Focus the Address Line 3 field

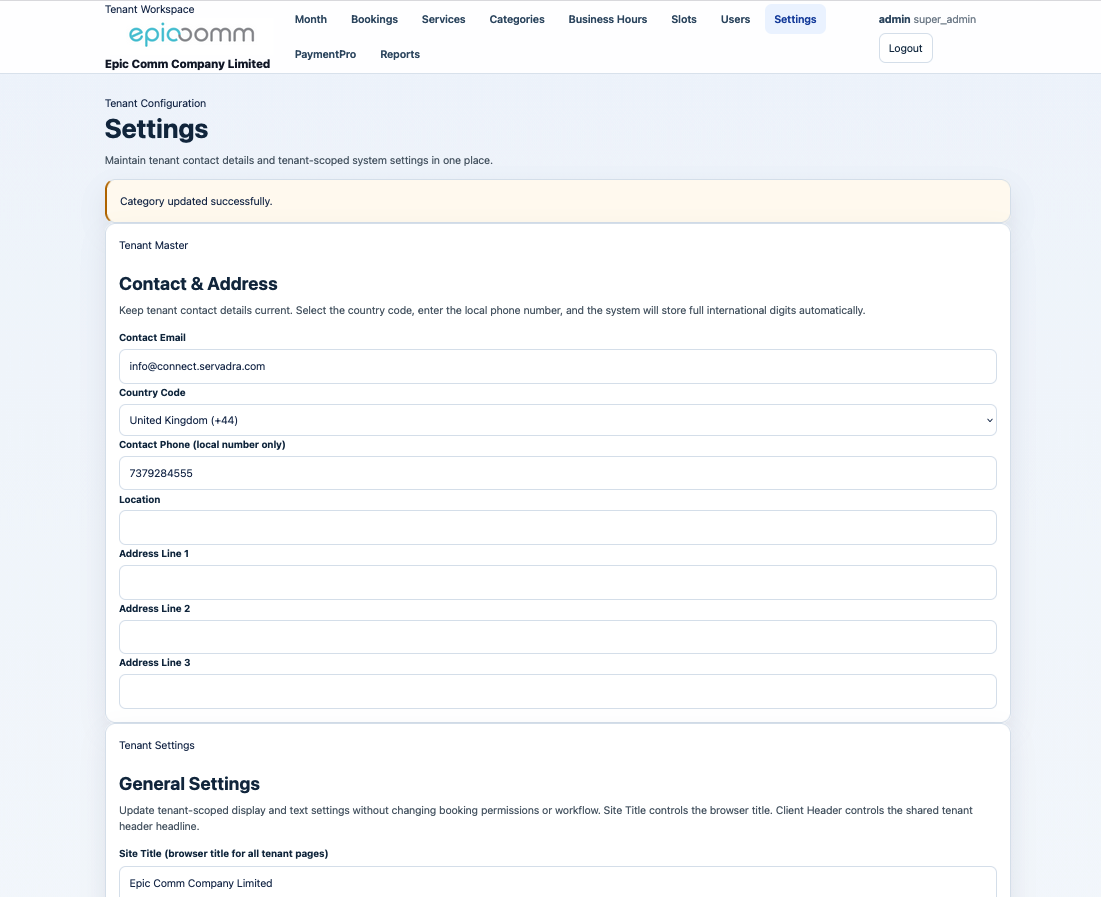click(x=557, y=691)
